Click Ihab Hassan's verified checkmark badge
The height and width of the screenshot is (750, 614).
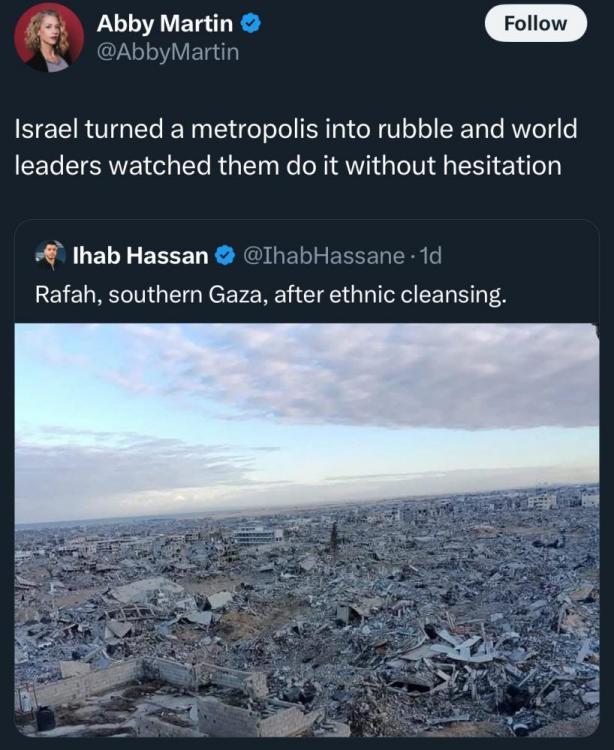[225, 256]
